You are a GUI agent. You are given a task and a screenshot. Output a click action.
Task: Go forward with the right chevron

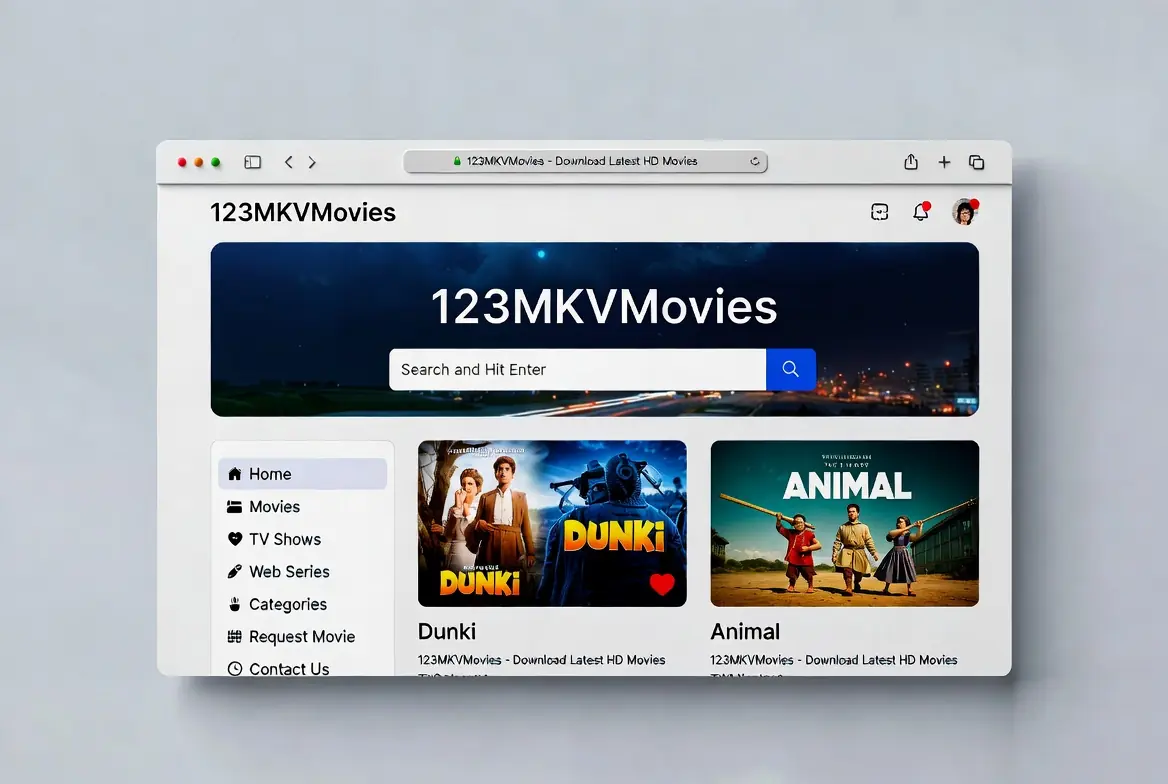(312, 162)
